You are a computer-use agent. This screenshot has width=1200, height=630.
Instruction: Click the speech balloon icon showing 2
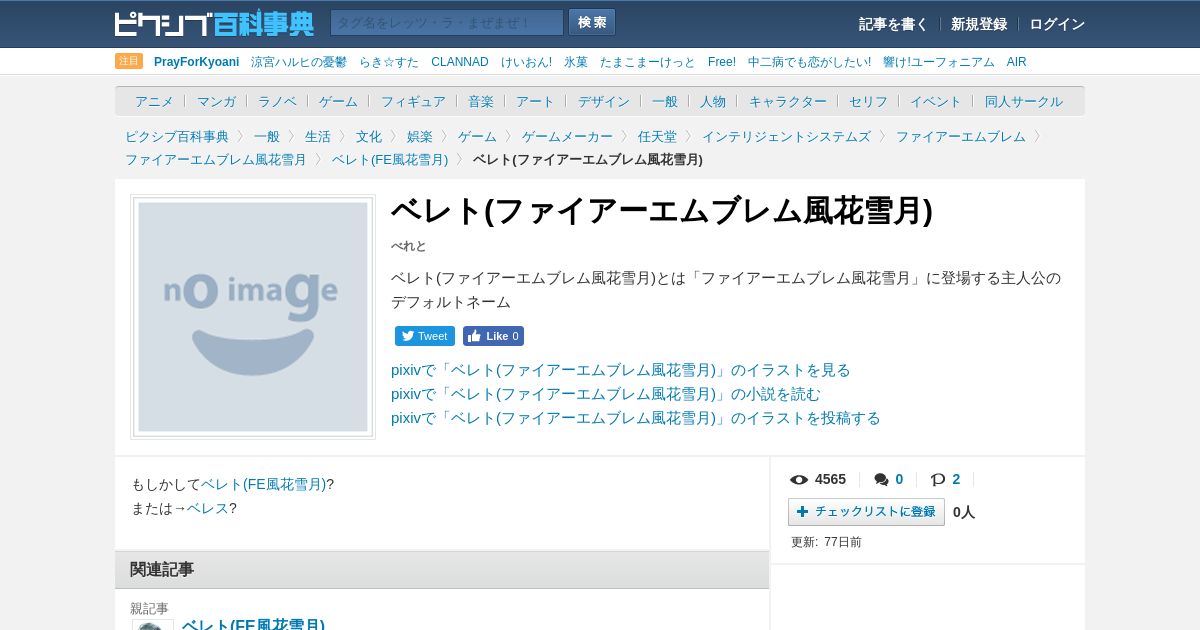[x=938, y=479]
